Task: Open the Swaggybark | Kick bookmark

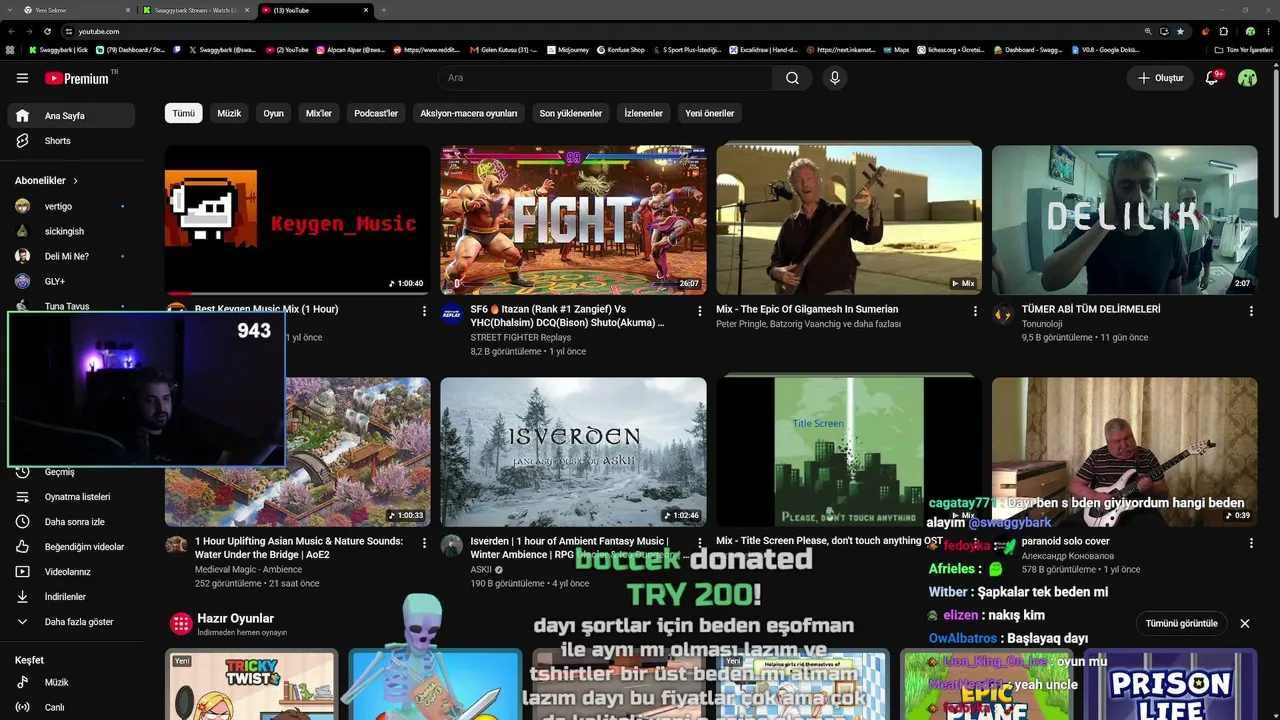Action: click(58, 49)
